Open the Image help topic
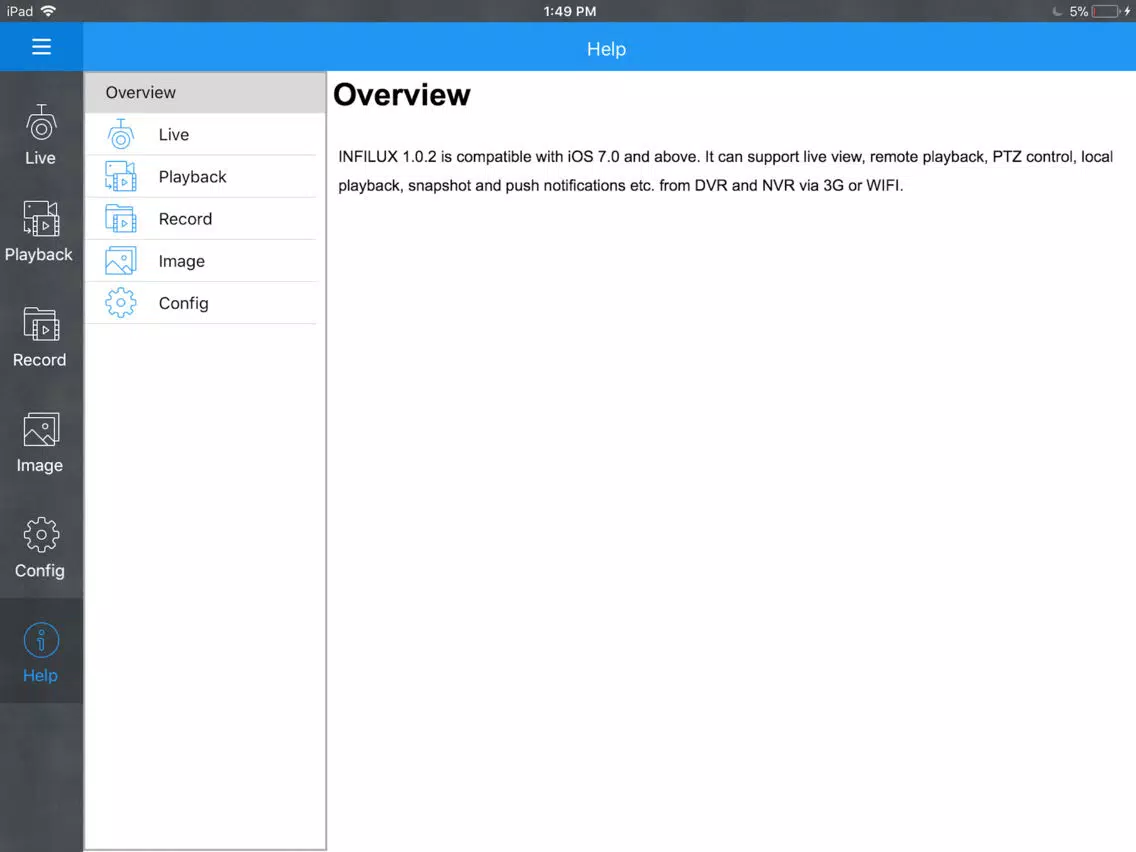 point(205,261)
